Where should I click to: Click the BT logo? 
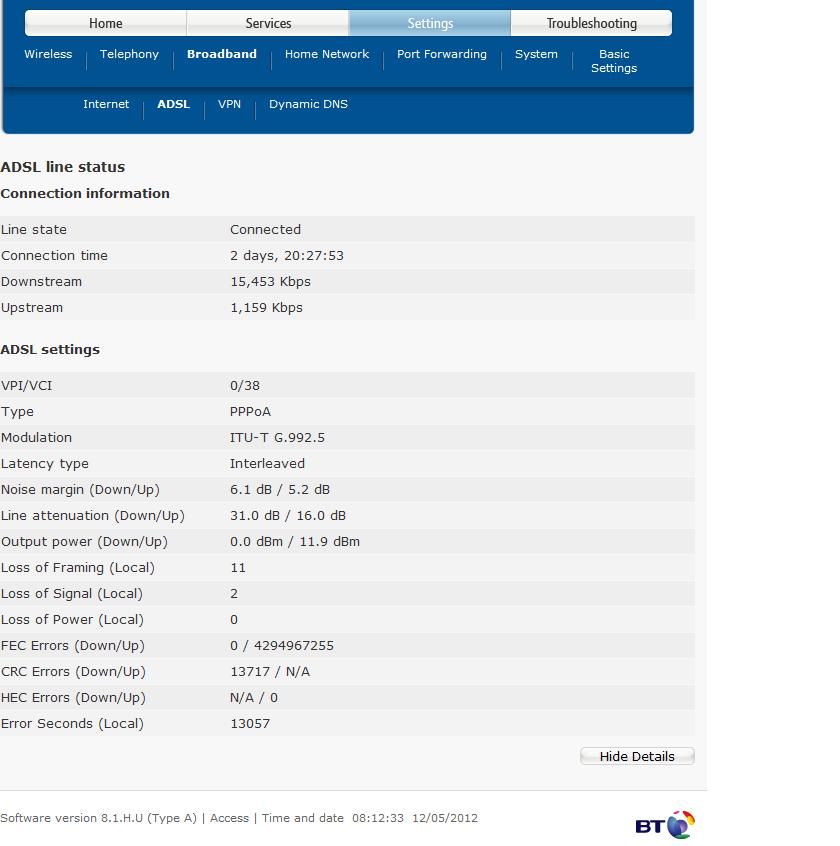point(665,825)
